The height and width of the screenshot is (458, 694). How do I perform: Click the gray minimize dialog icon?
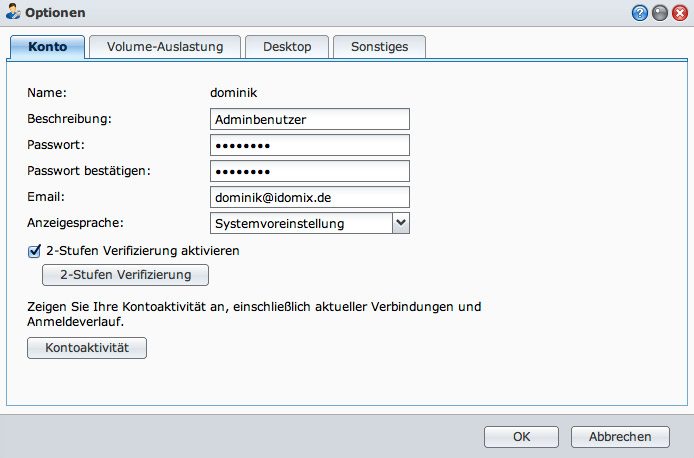(659, 13)
